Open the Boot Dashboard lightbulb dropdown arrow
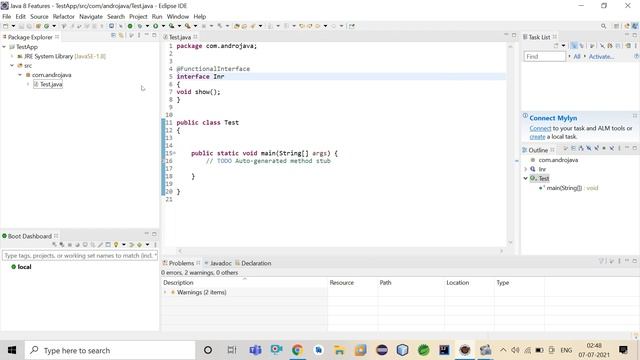Viewport: 640px width, 360px height. (x=123, y=245)
